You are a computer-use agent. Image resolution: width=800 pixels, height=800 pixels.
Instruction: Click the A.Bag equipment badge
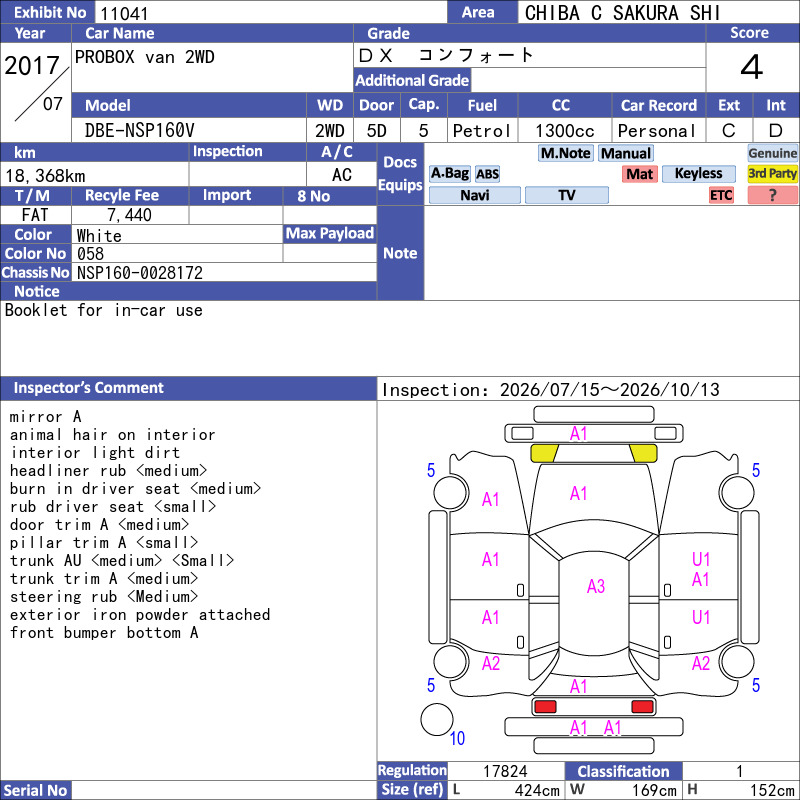point(449,174)
